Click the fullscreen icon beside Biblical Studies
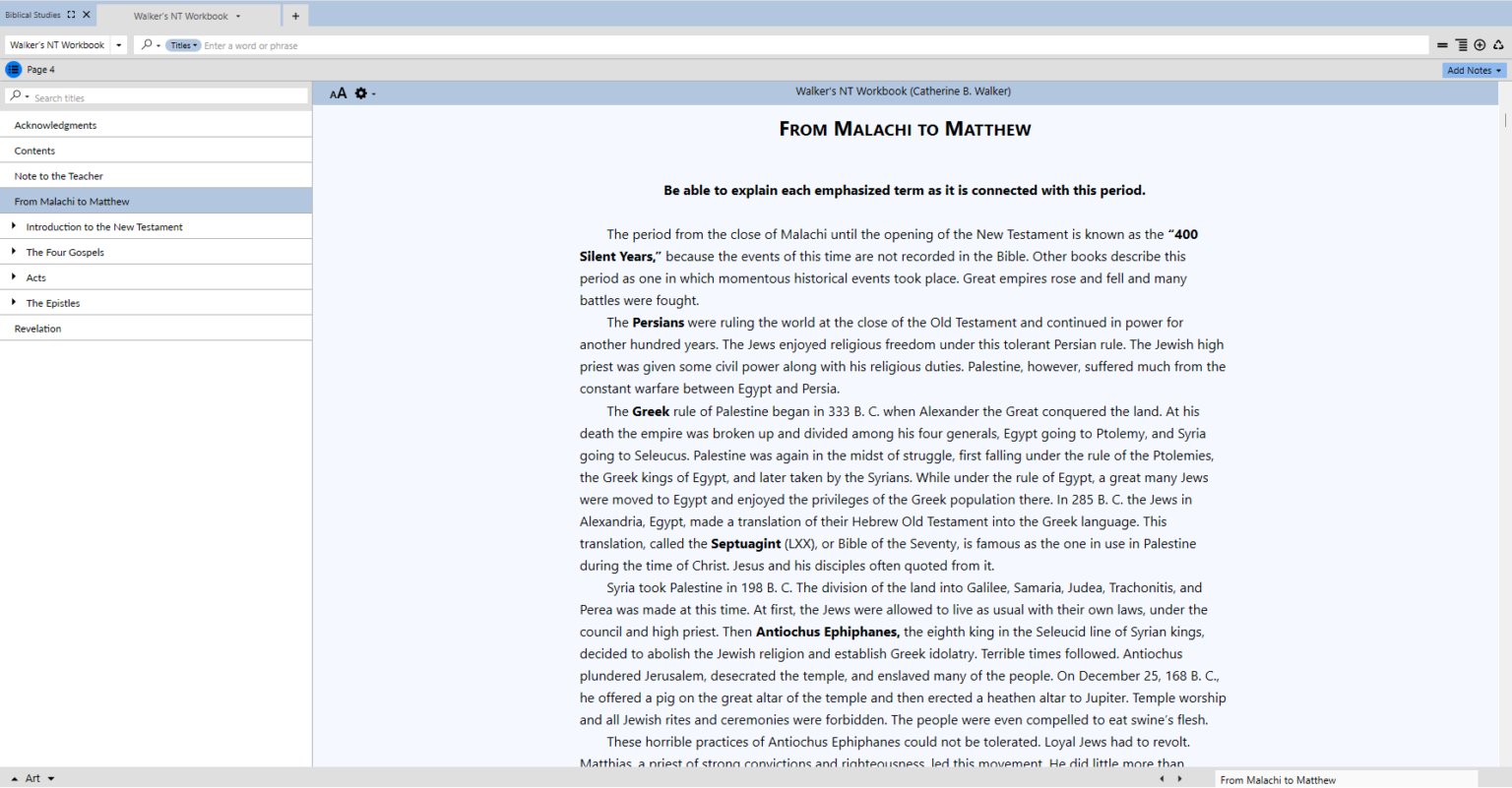Image resolution: width=1512 pixels, height=788 pixels. (71, 15)
